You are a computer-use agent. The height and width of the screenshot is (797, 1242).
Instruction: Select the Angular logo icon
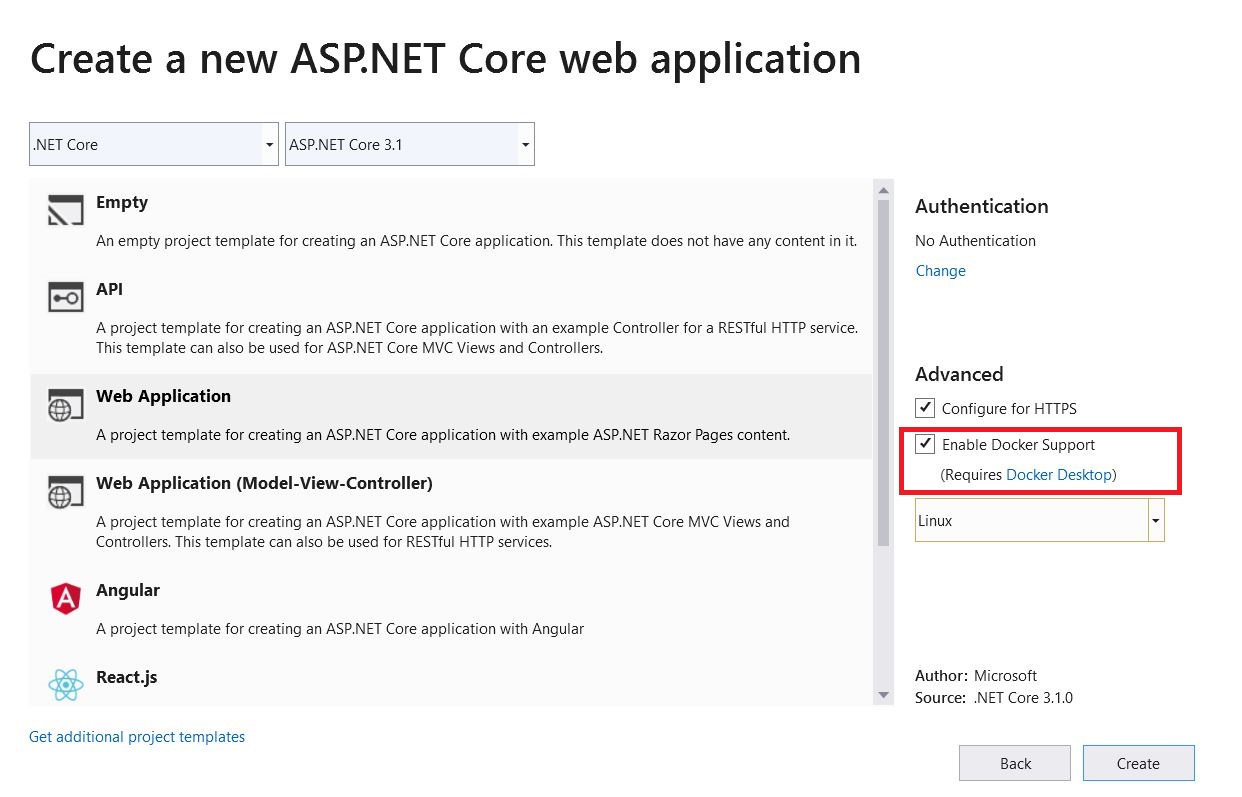point(65,598)
